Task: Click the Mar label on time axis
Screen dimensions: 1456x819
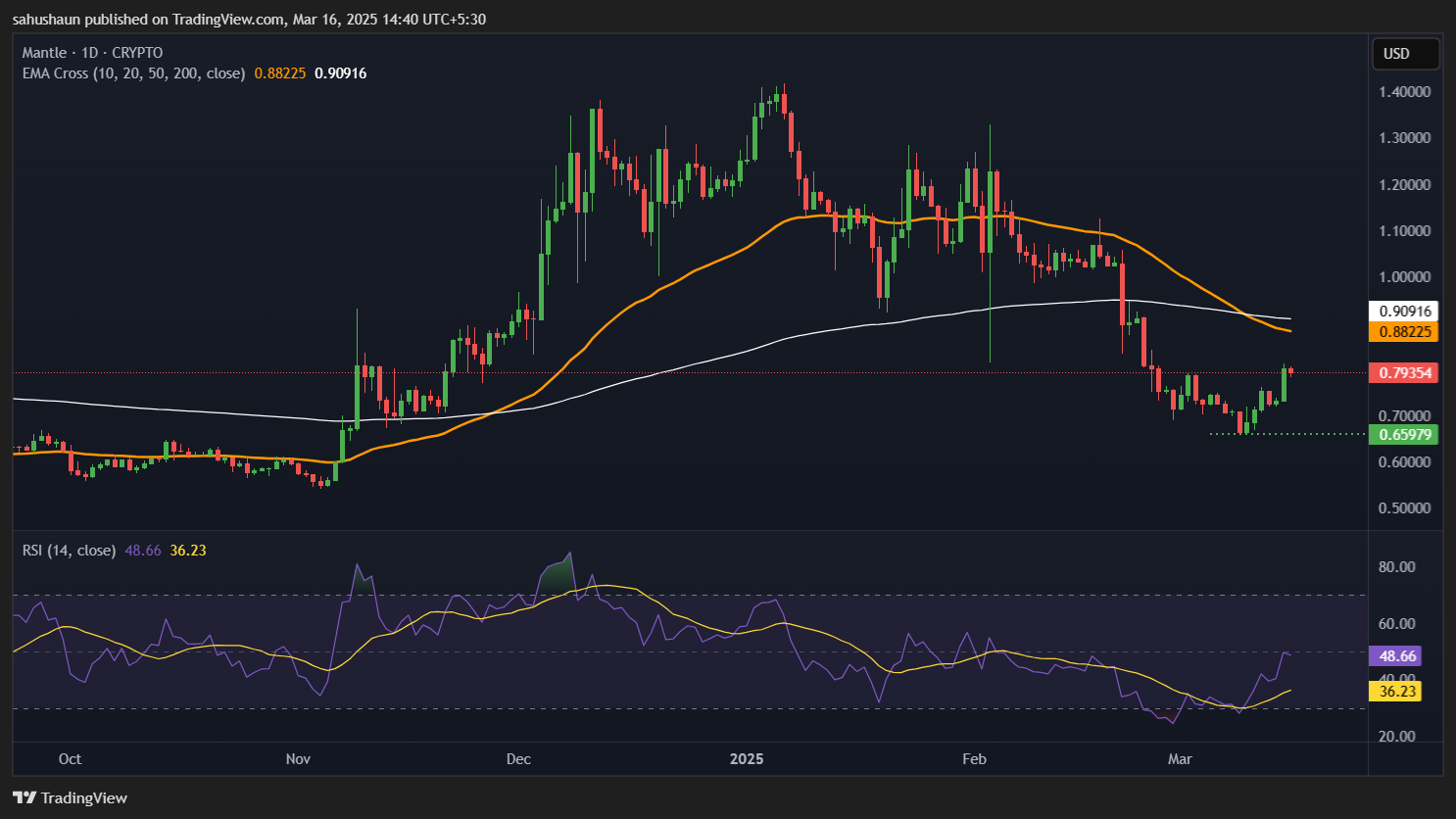Action: [x=1180, y=759]
